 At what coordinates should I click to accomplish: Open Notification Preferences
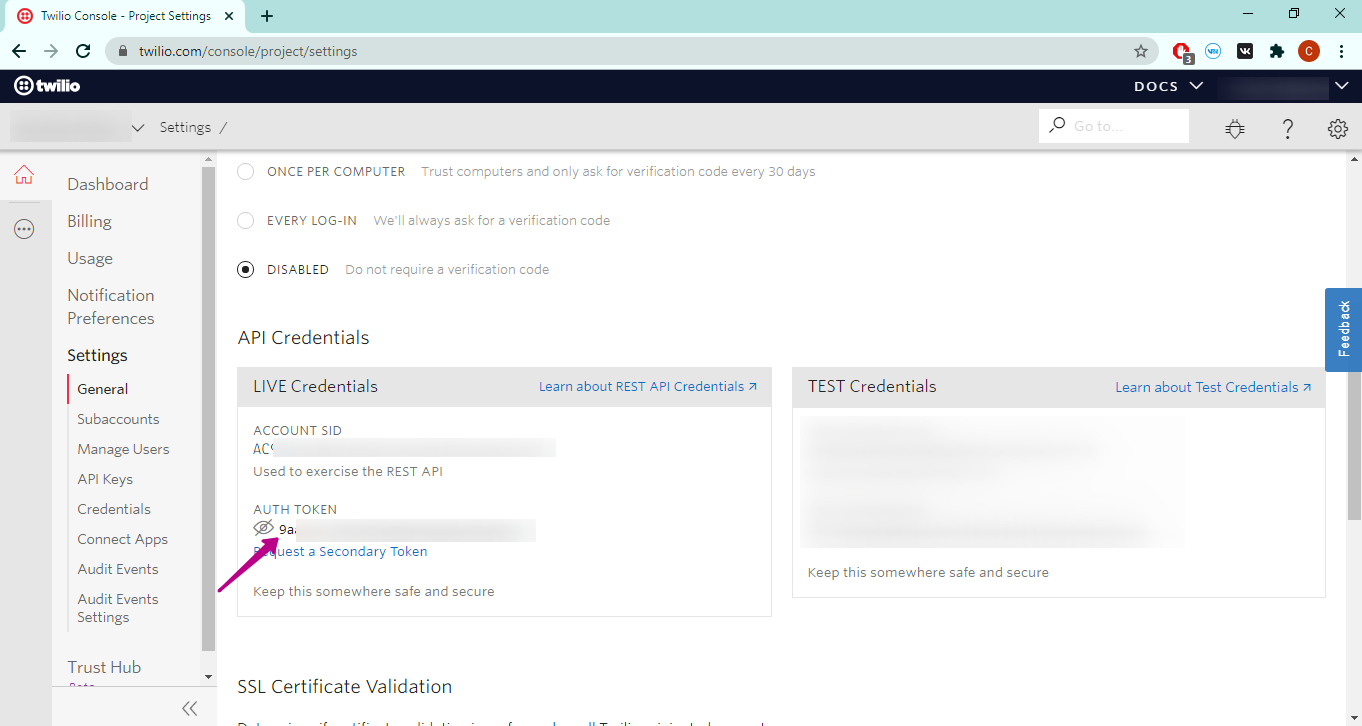tap(111, 307)
